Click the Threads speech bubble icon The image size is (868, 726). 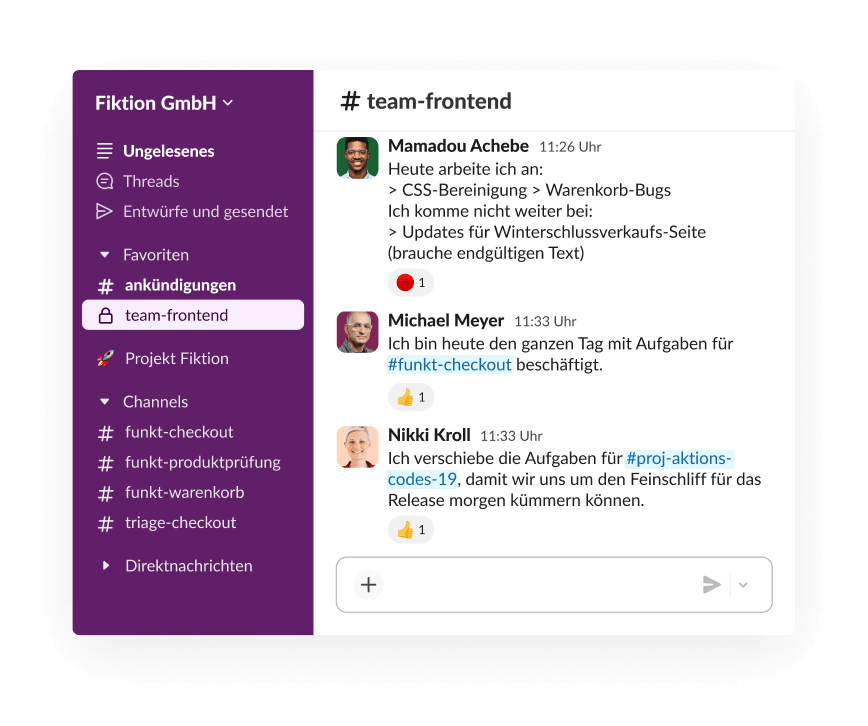tap(105, 181)
